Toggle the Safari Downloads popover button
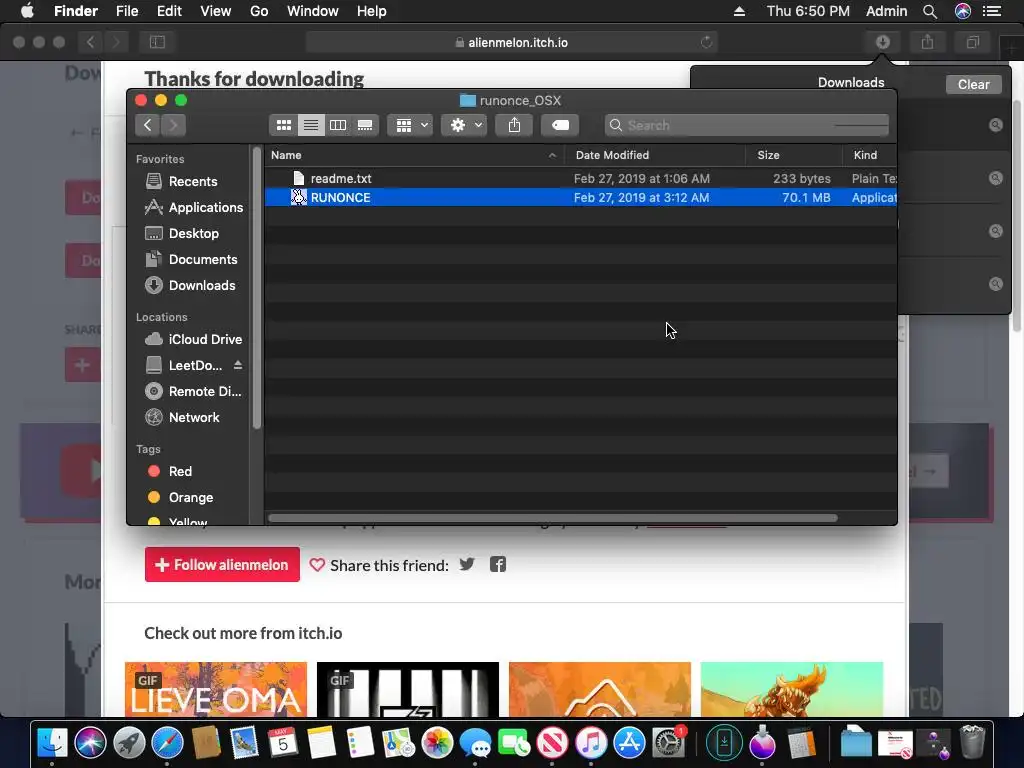This screenshot has height=768, width=1024. tap(883, 42)
